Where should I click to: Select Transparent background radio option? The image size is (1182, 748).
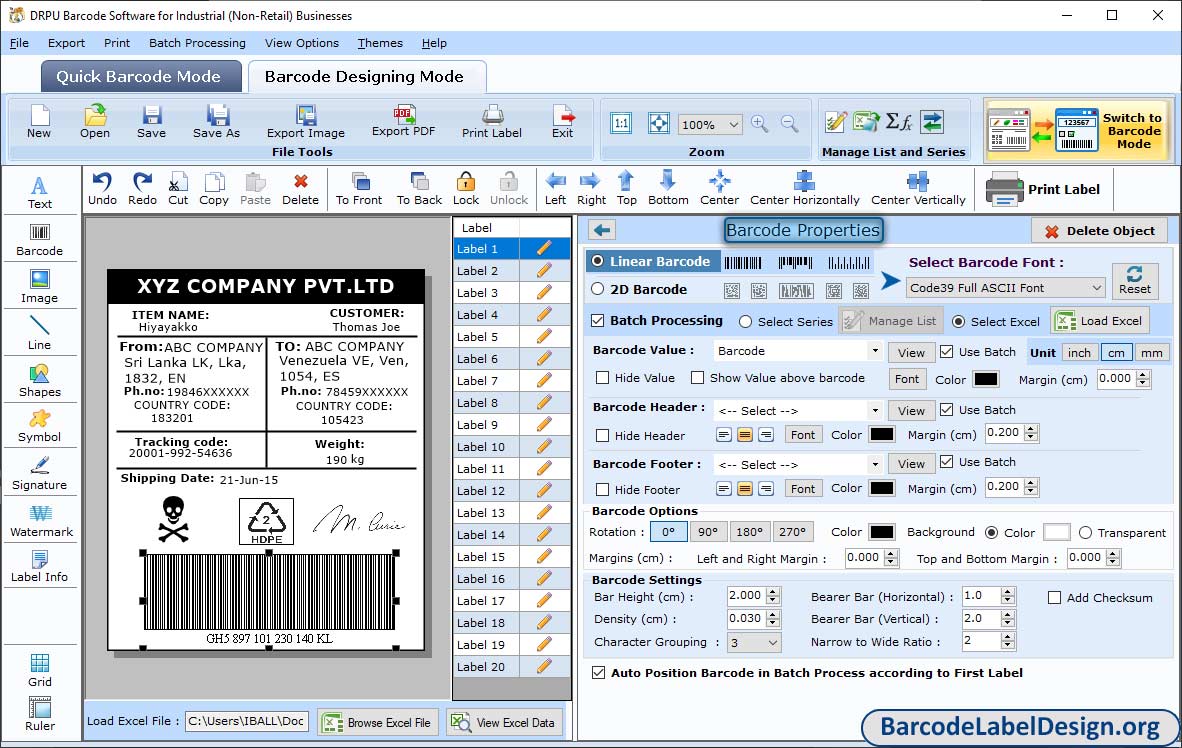click(x=1086, y=533)
